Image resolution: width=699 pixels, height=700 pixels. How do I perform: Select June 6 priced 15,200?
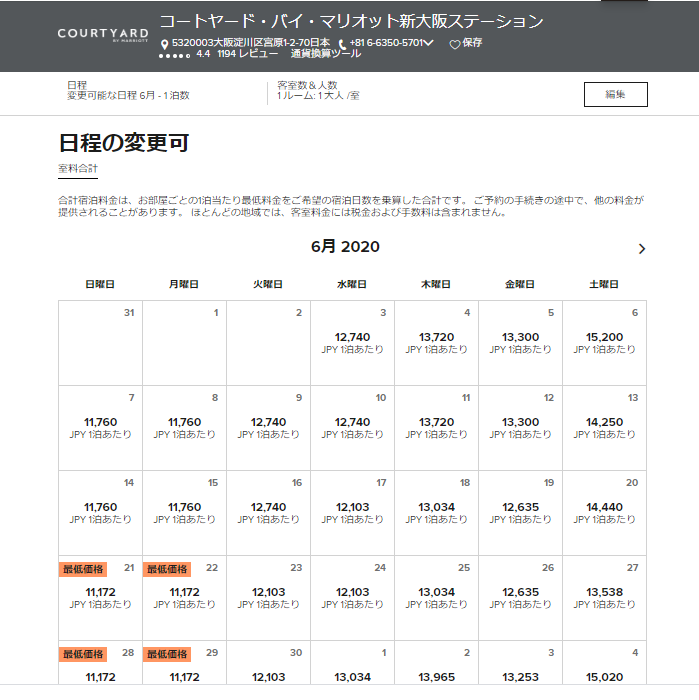(604, 343)
